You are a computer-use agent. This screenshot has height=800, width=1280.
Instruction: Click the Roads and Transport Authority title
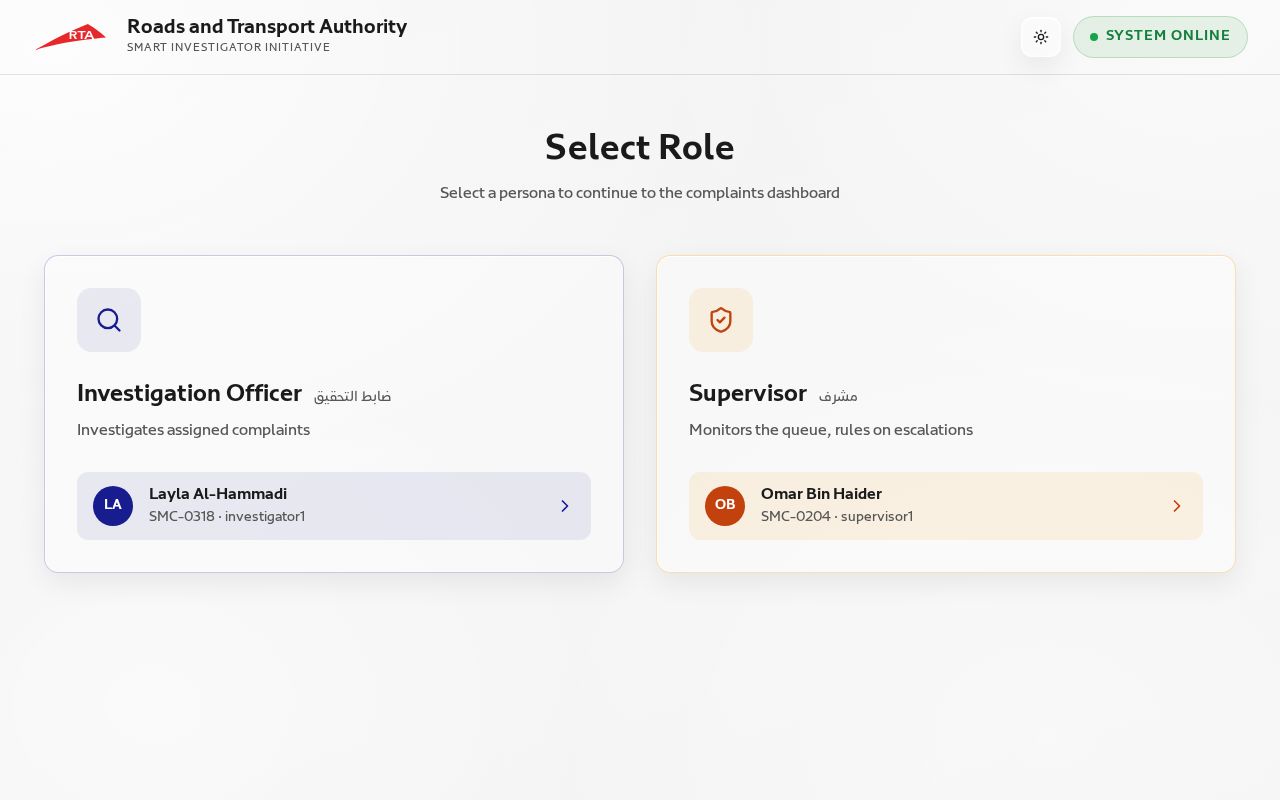pyautogui.click(x=267, y=27)
